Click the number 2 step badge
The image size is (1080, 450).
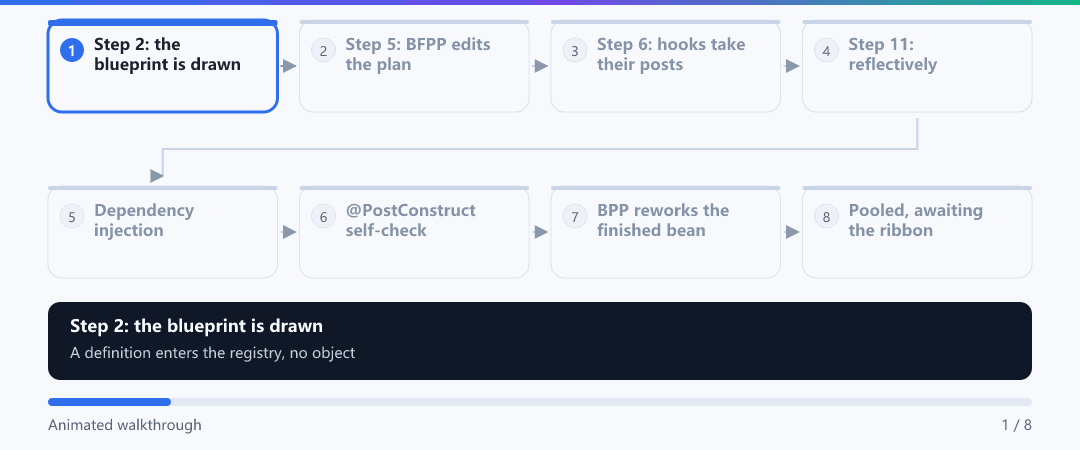[323, 50]
